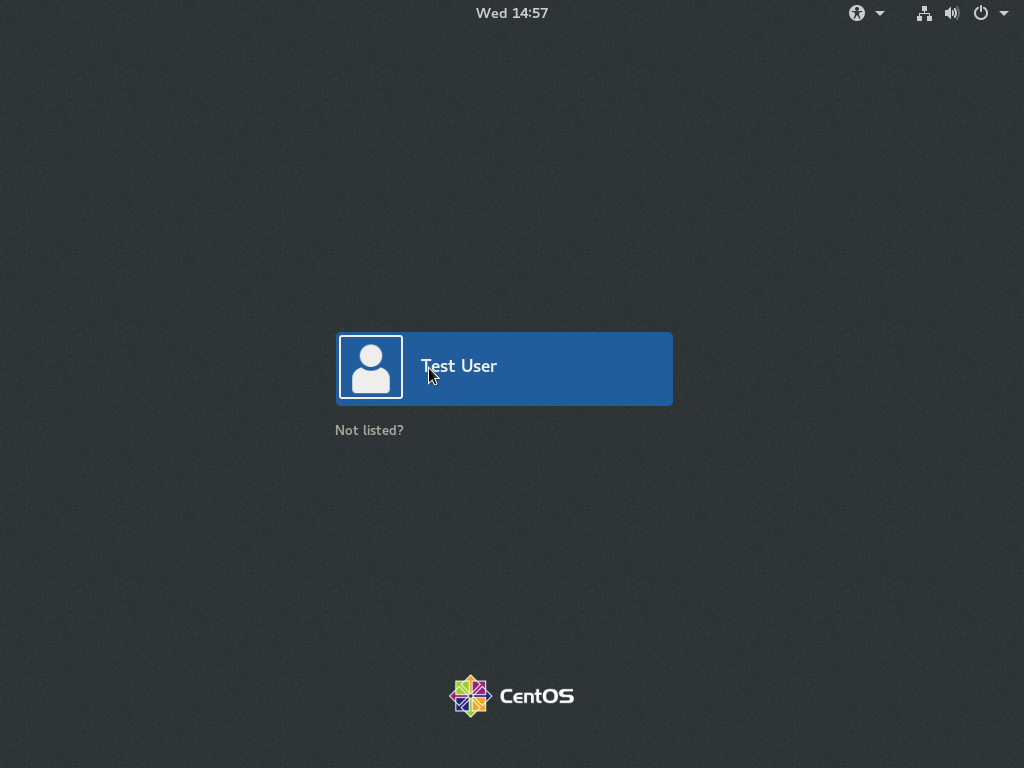Image resolution: width=1024 pixels, height=768 pixels.
Task: Click the 14:57 time in top bar
Action: tap(530, 13)
